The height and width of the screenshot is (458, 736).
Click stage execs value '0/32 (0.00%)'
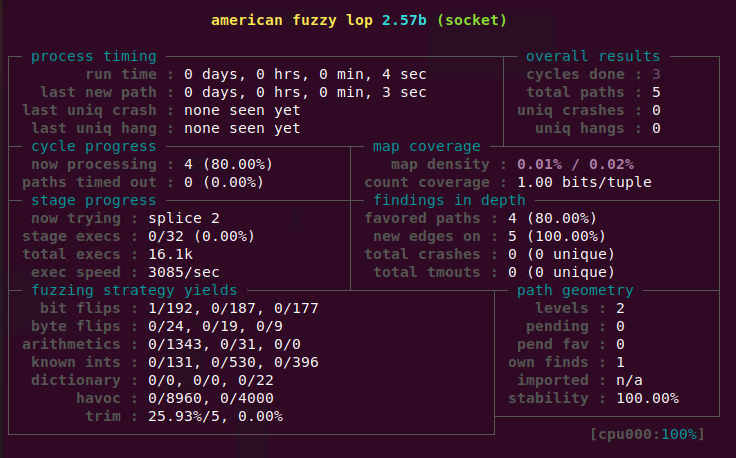coord(201,237)
